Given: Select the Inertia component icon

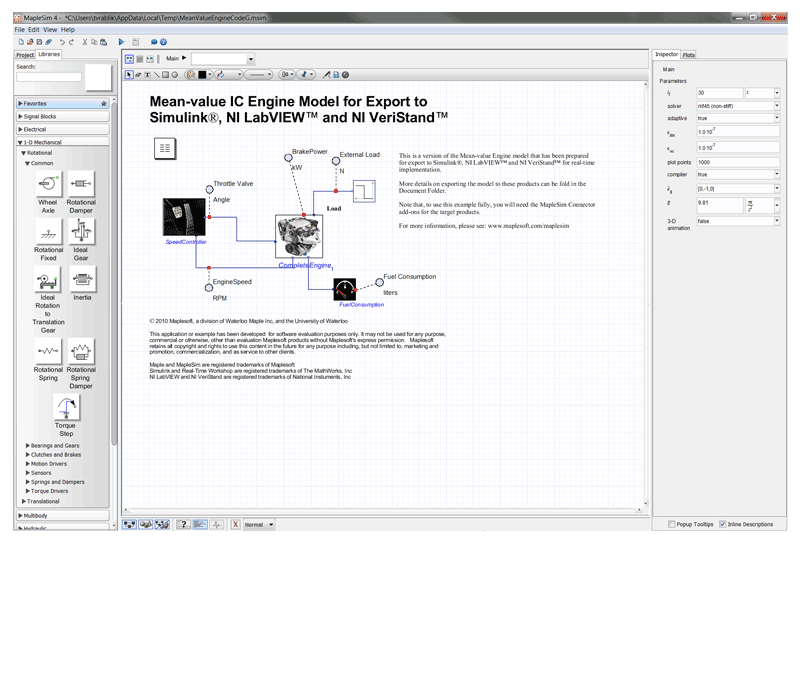Looking at the screenshot, I should pyautogui.click(x=81, y=279).
